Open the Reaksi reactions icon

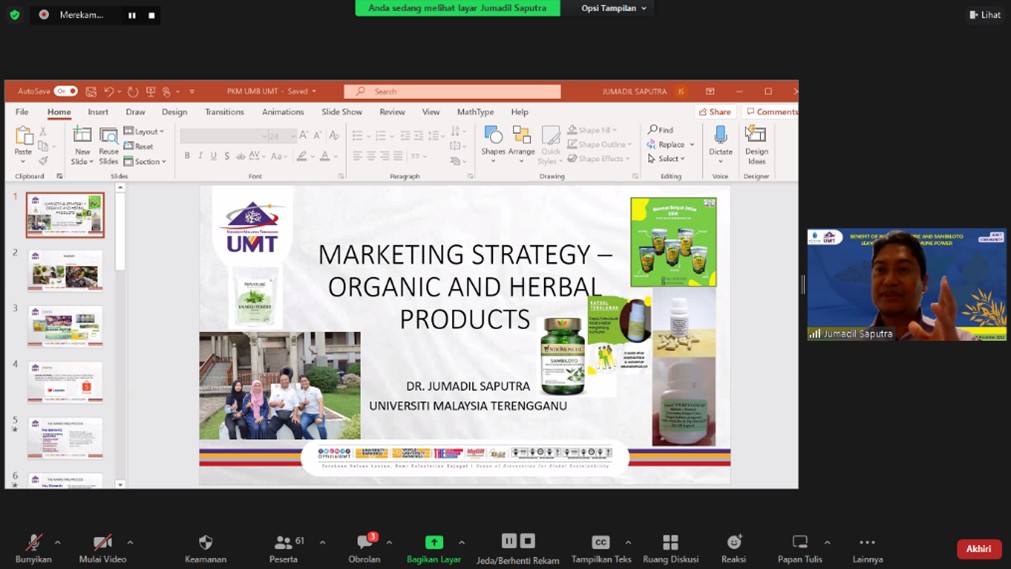[734, 543]
